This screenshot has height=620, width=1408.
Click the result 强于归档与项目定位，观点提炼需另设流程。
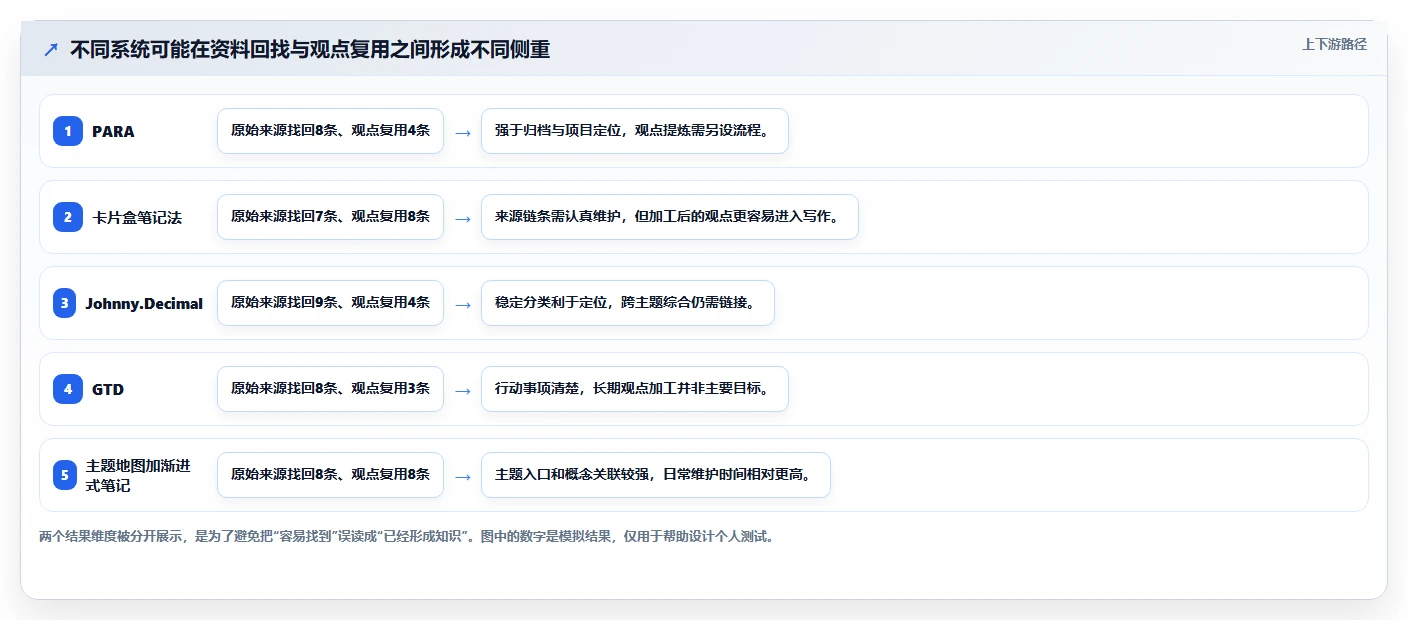click(x=635, y=131)
